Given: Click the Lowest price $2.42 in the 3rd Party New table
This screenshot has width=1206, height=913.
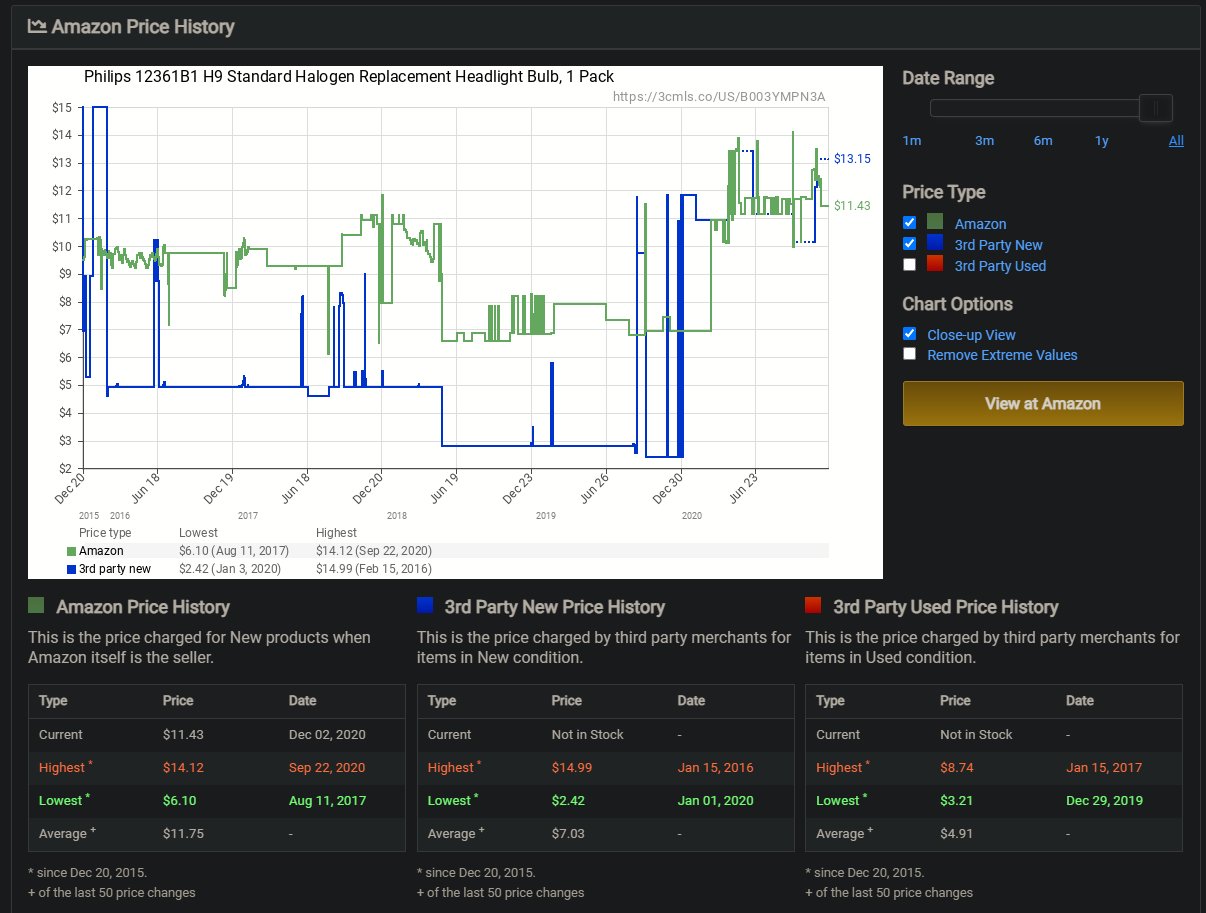Looking at the screenshot, I should pos(569,800).
